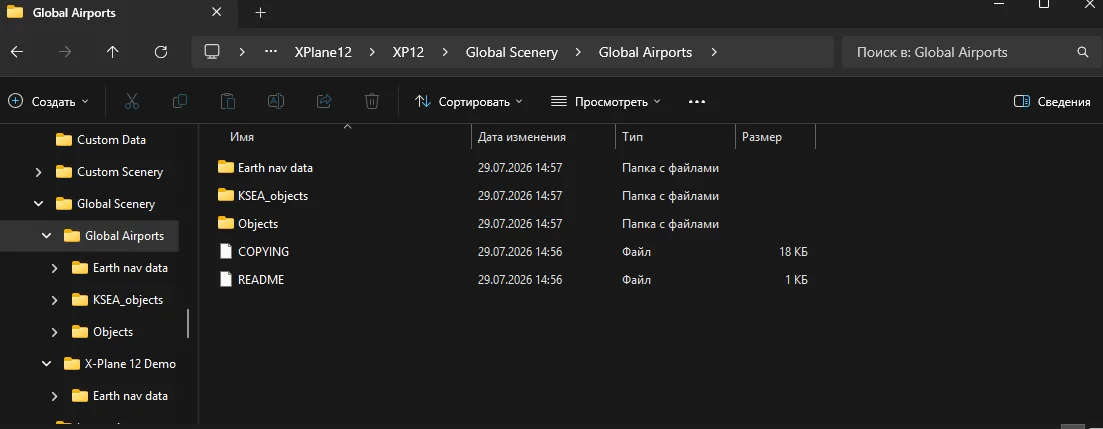Click the This PC monitor icon in address bar
Image resolution: width=1103 pixels, height=429 pixels.
[x=212, y=52]
